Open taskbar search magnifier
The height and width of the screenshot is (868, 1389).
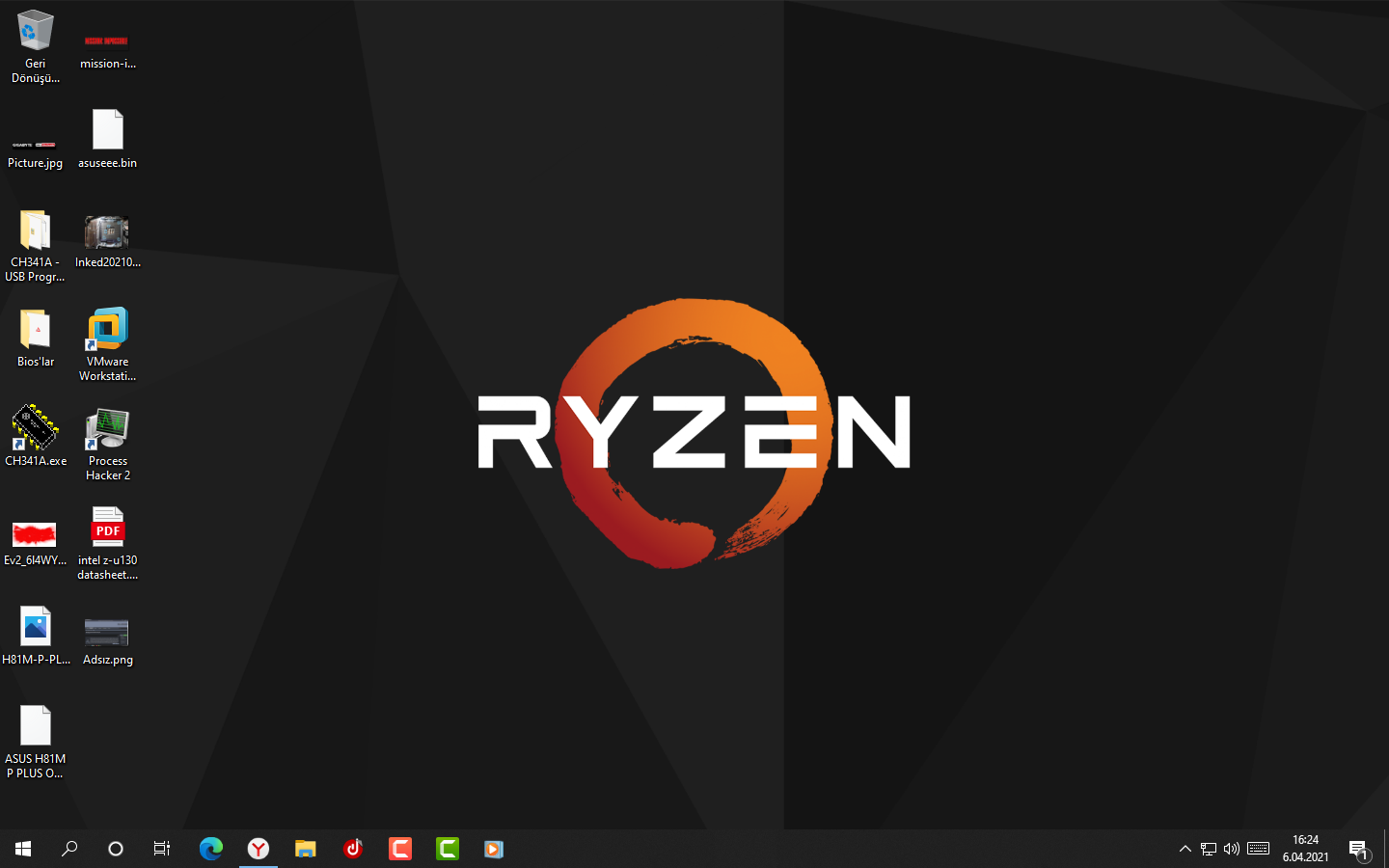tap(69, 849)
